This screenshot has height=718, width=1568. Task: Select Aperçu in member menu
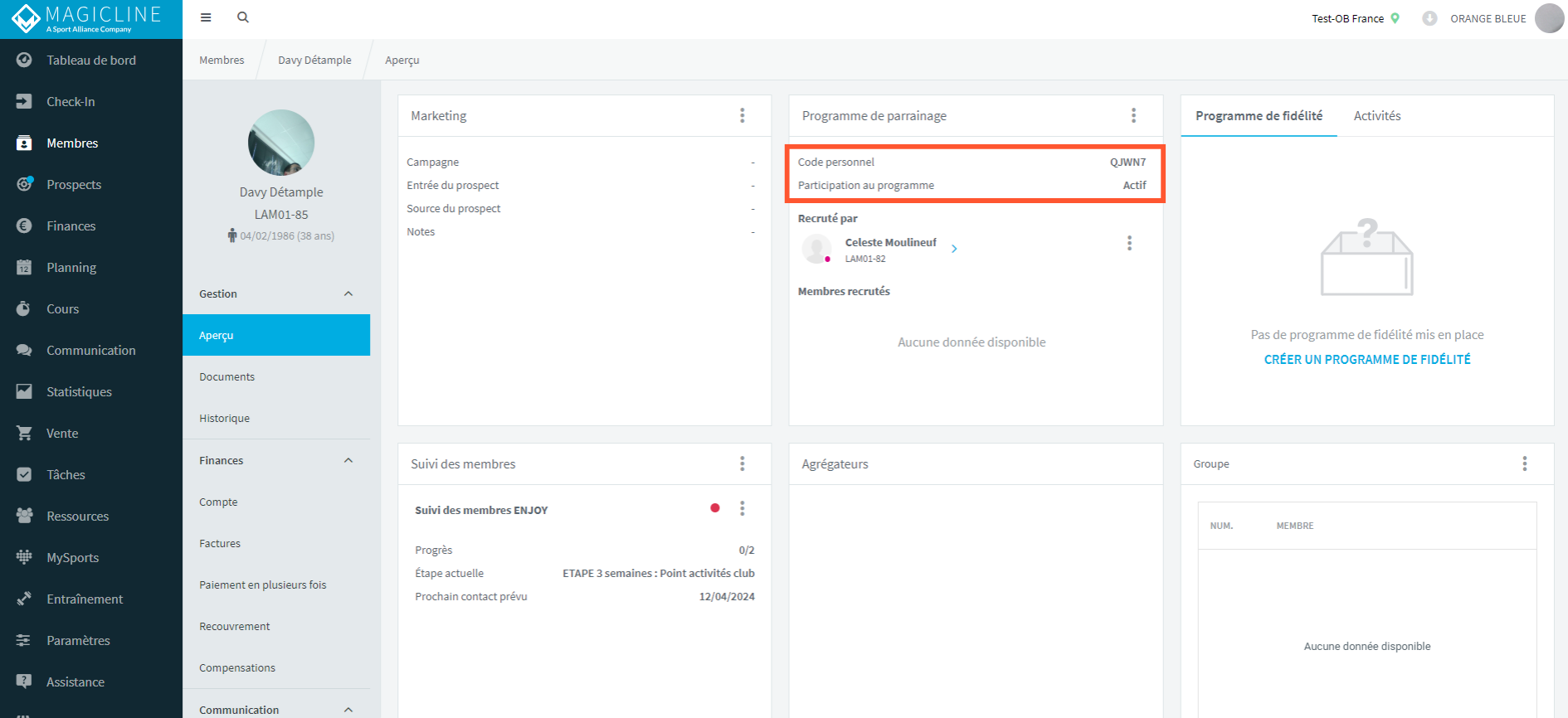point(276,335)
